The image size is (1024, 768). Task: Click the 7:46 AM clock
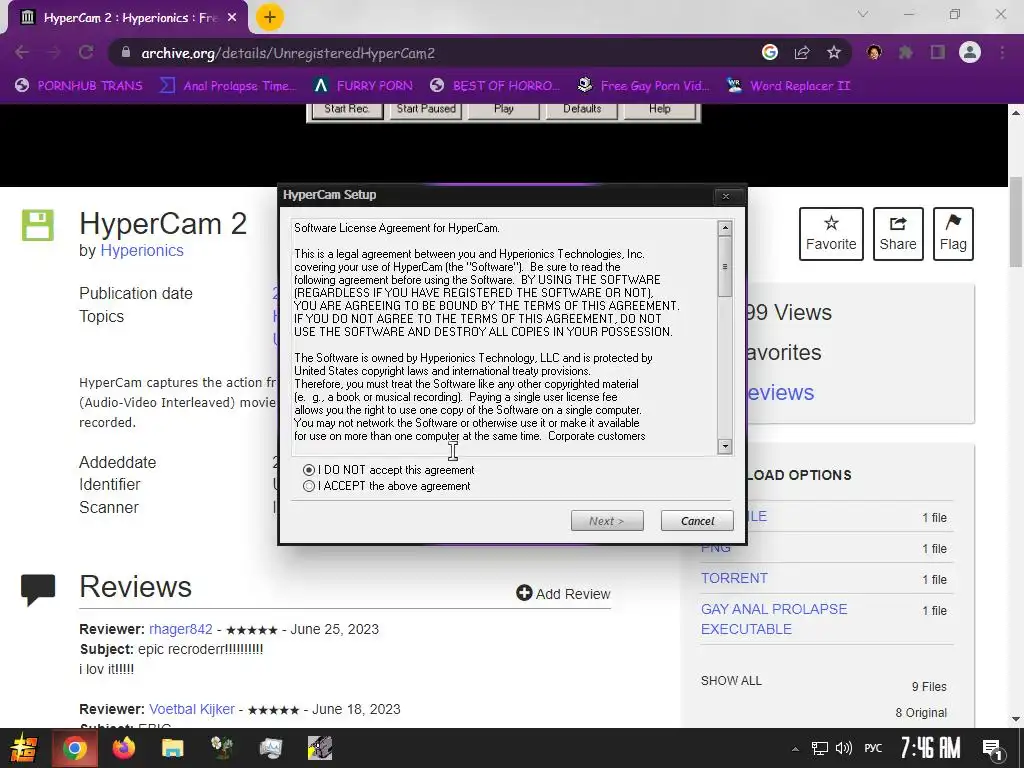coord(930,748)
